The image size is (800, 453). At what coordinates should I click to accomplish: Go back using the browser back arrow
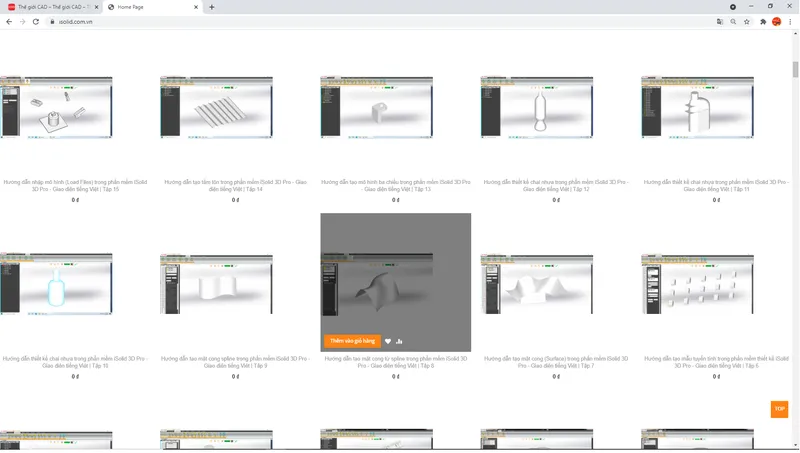(9, 22)
